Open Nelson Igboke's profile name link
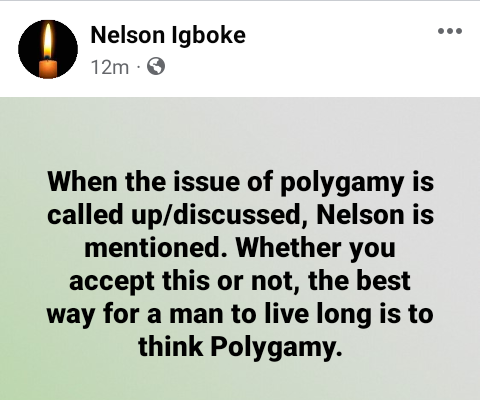 [168, 35]
